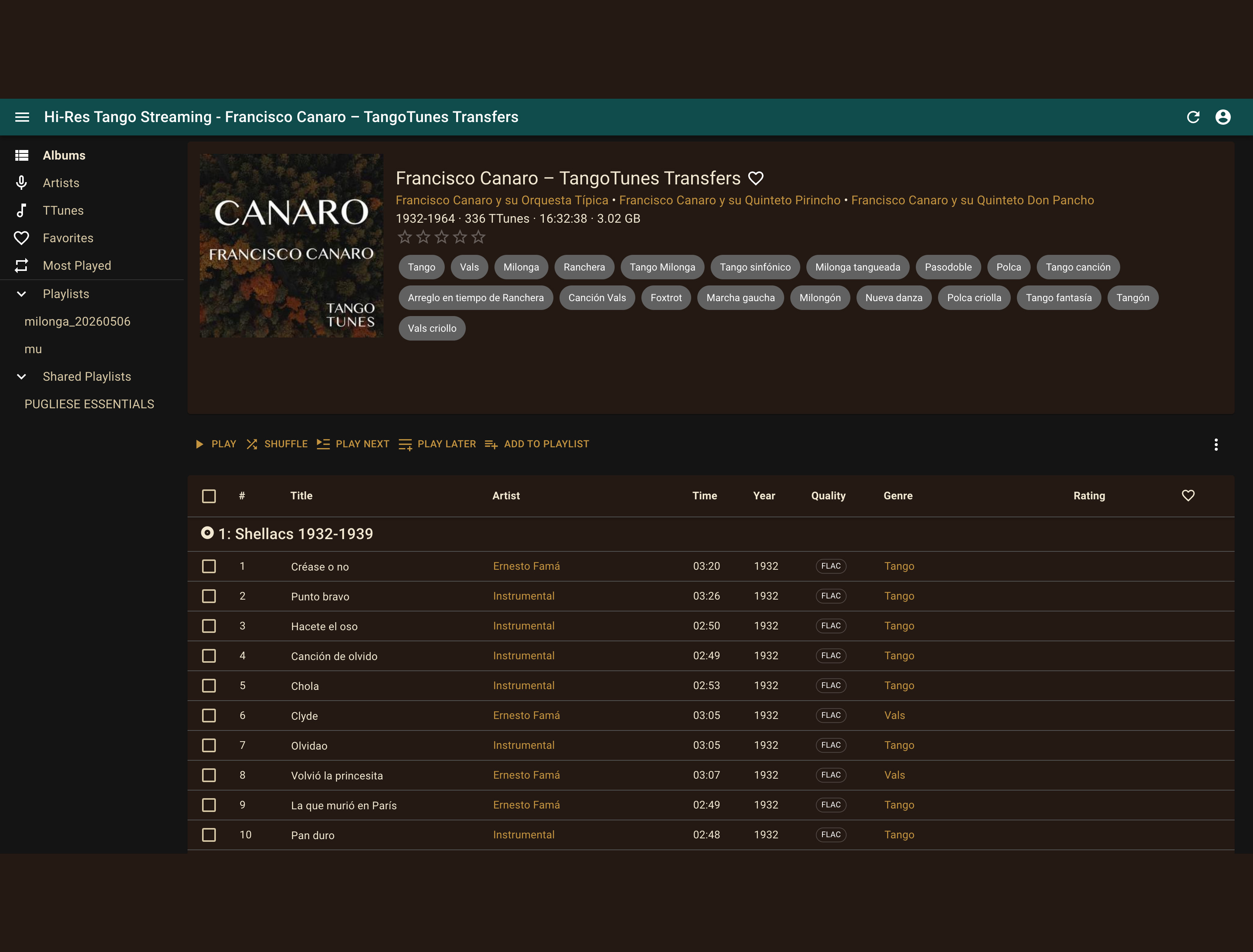The height and width of the screenshot is (952, 1253).
Task: Click the Canaro album cover art
Action: [x=291, y=246]
